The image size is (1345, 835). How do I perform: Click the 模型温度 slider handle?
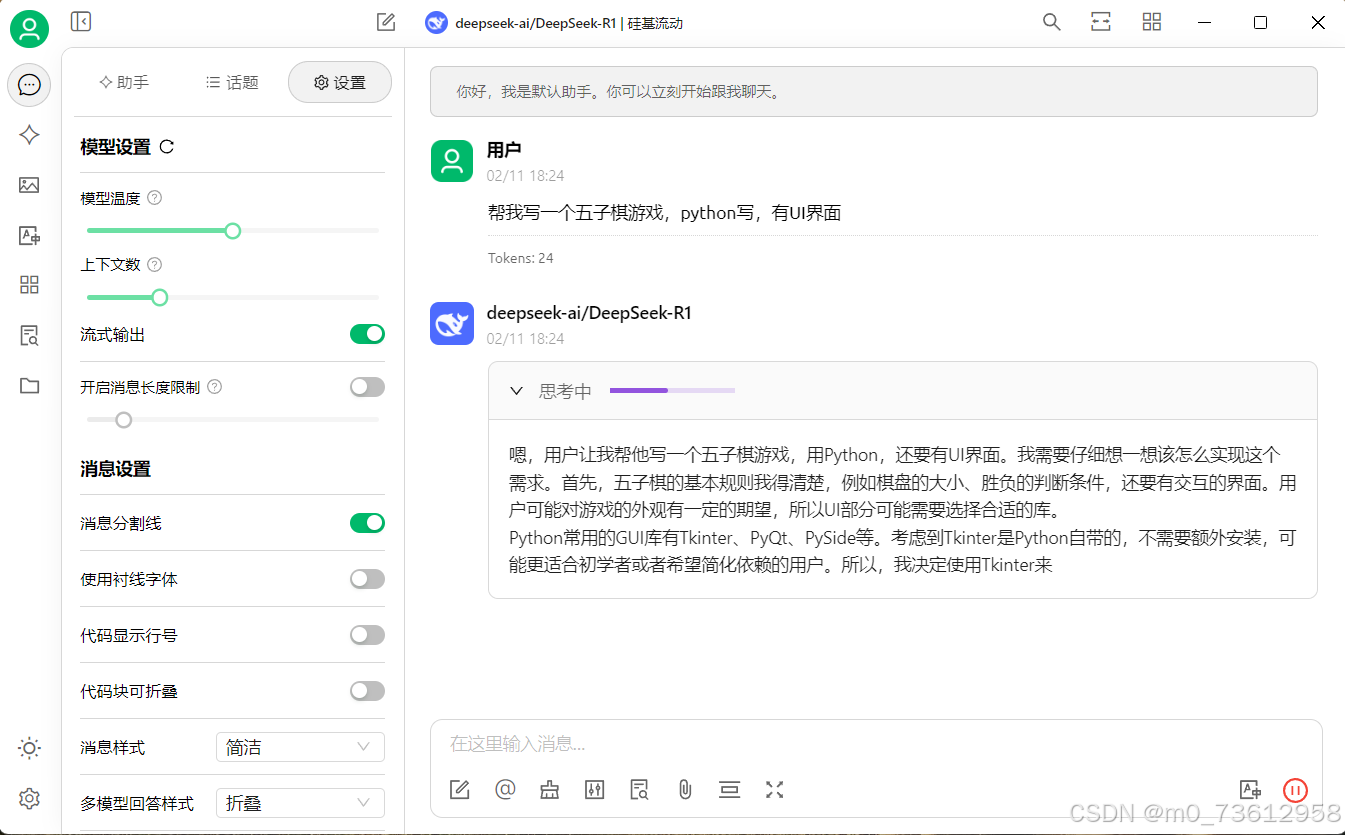(233, 231)
